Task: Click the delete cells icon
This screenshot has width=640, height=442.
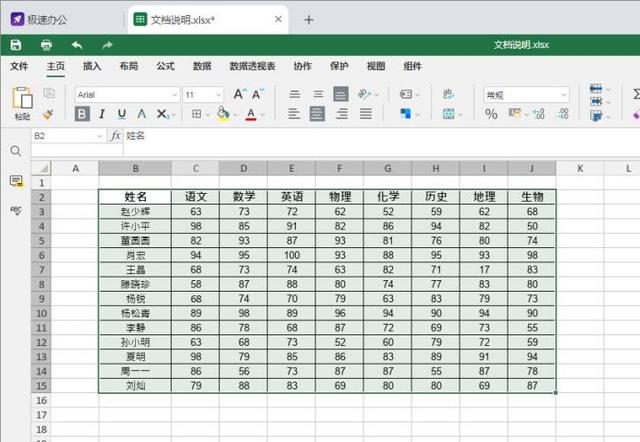Action: tap(596, 102)
